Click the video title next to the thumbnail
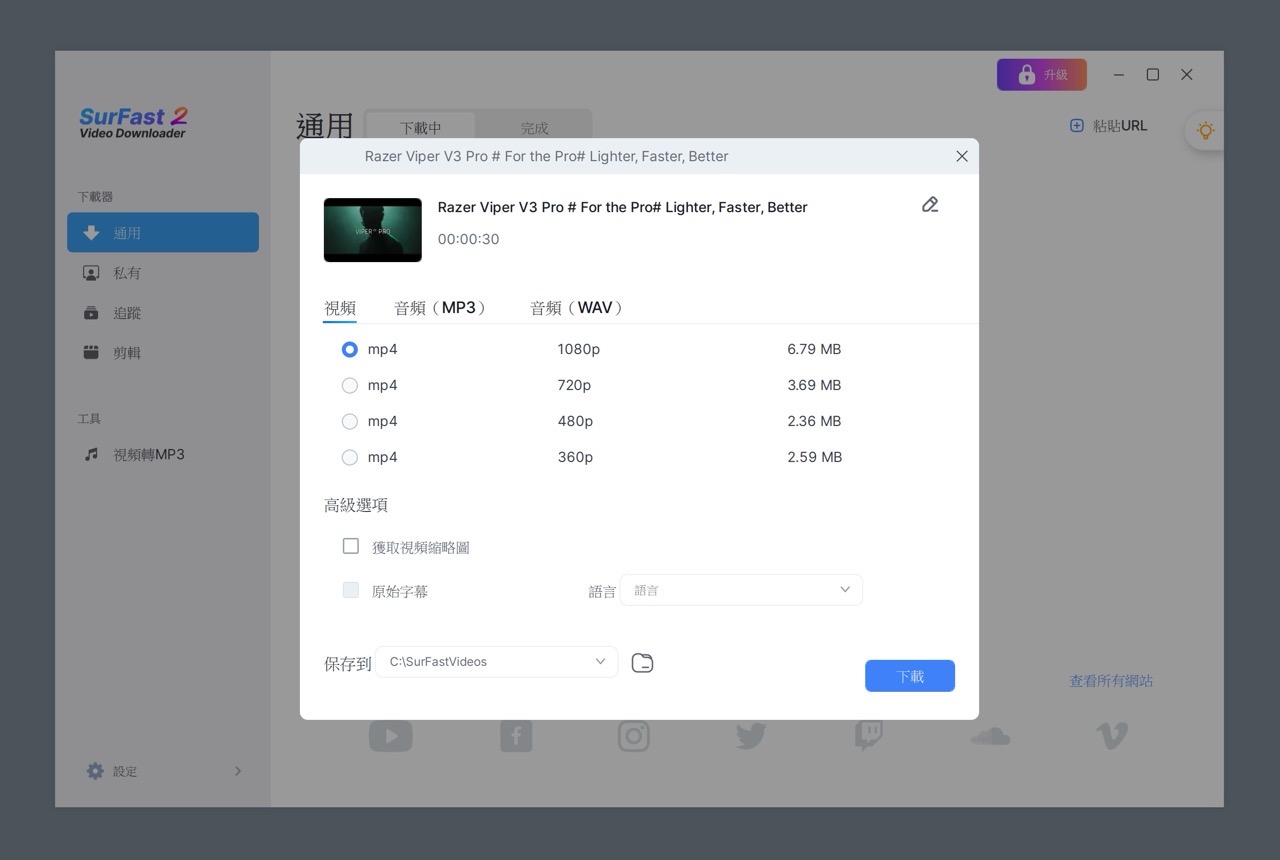 tap(622, 208)
